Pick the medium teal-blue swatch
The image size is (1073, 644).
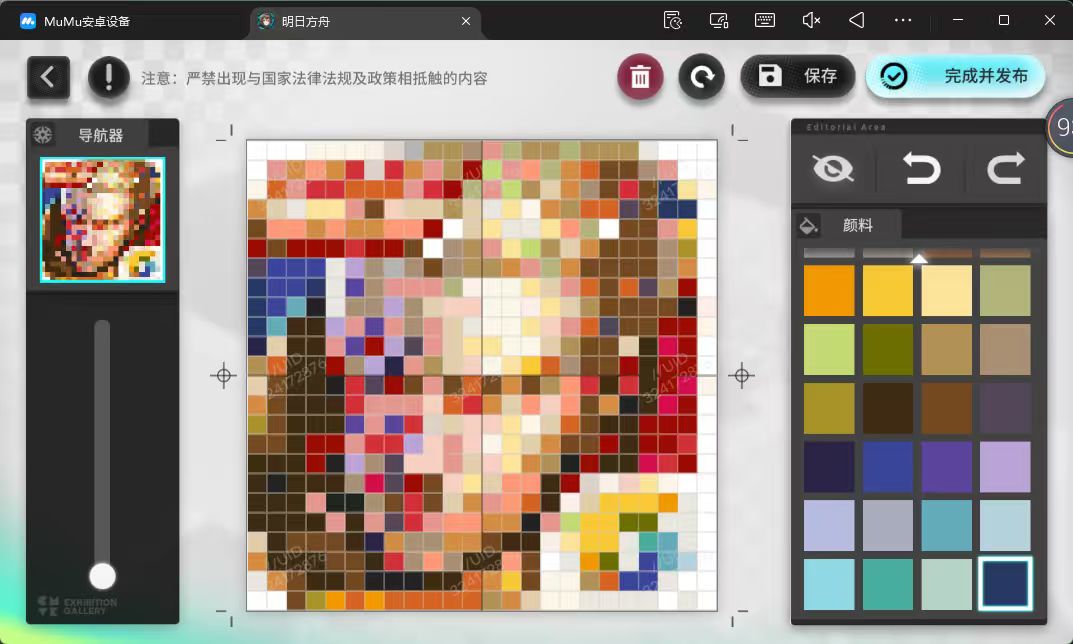[x=946, y=526]
